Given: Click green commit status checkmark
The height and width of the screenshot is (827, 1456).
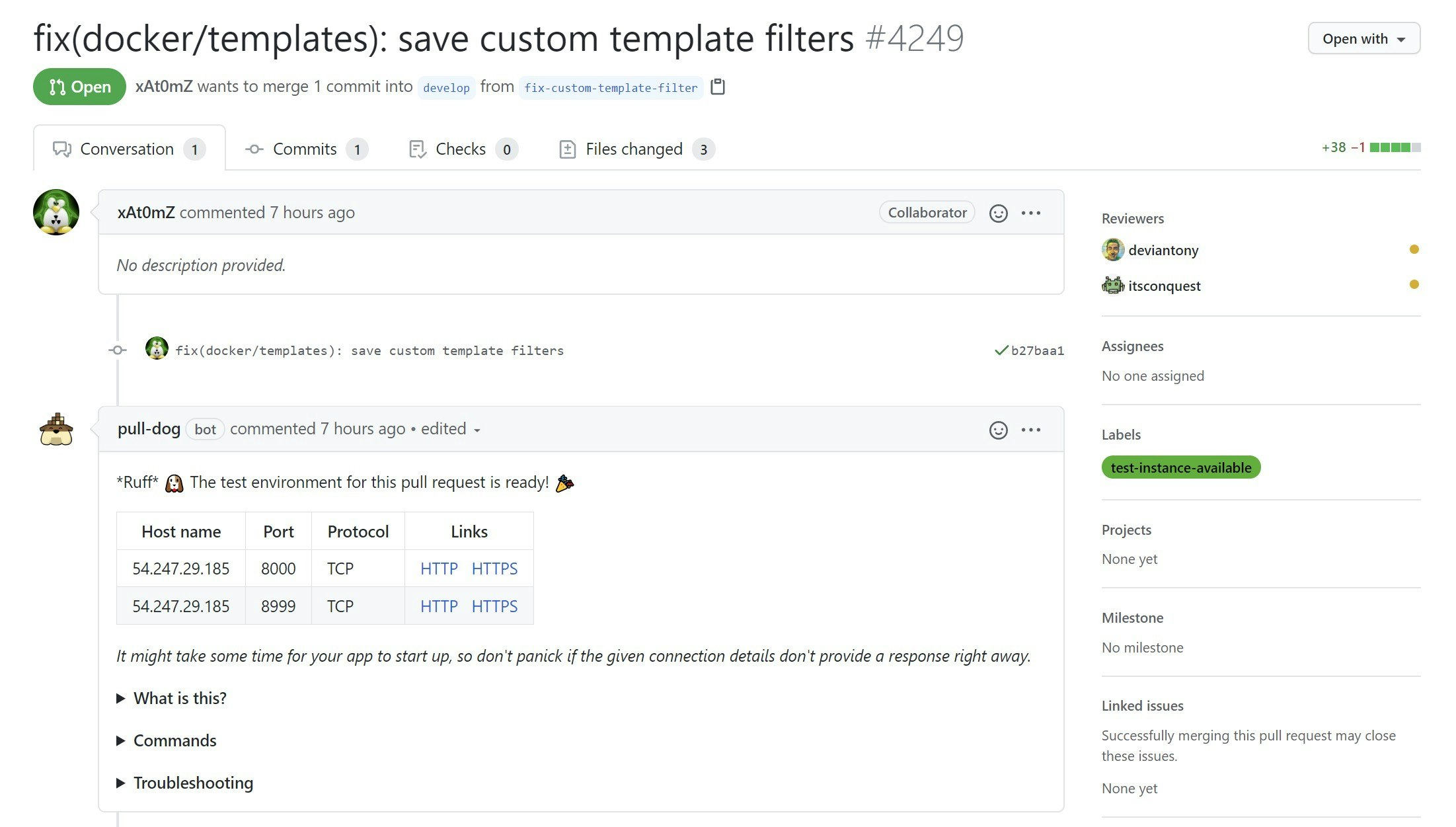Looking at the screenshot, I should click(x=1001, y=350).
